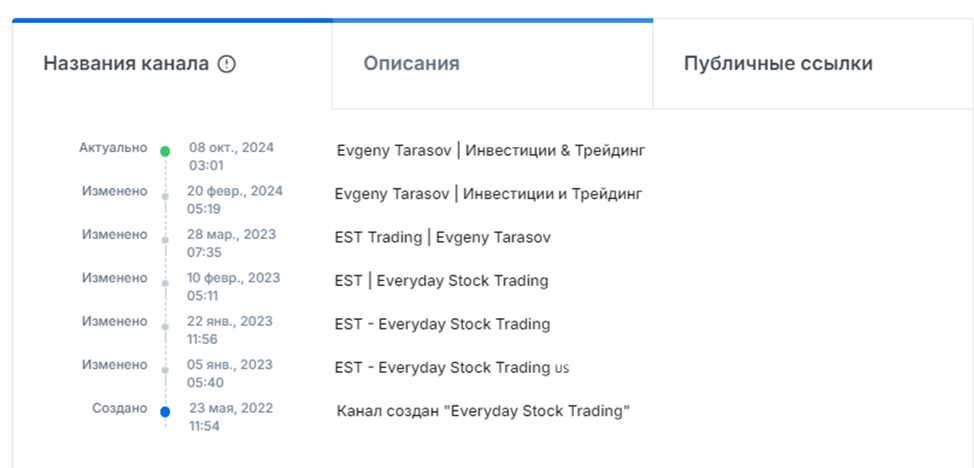Click the green Актуально timeline dot
The width and height of the screenshot is (974, 468).
click(165, 151)
